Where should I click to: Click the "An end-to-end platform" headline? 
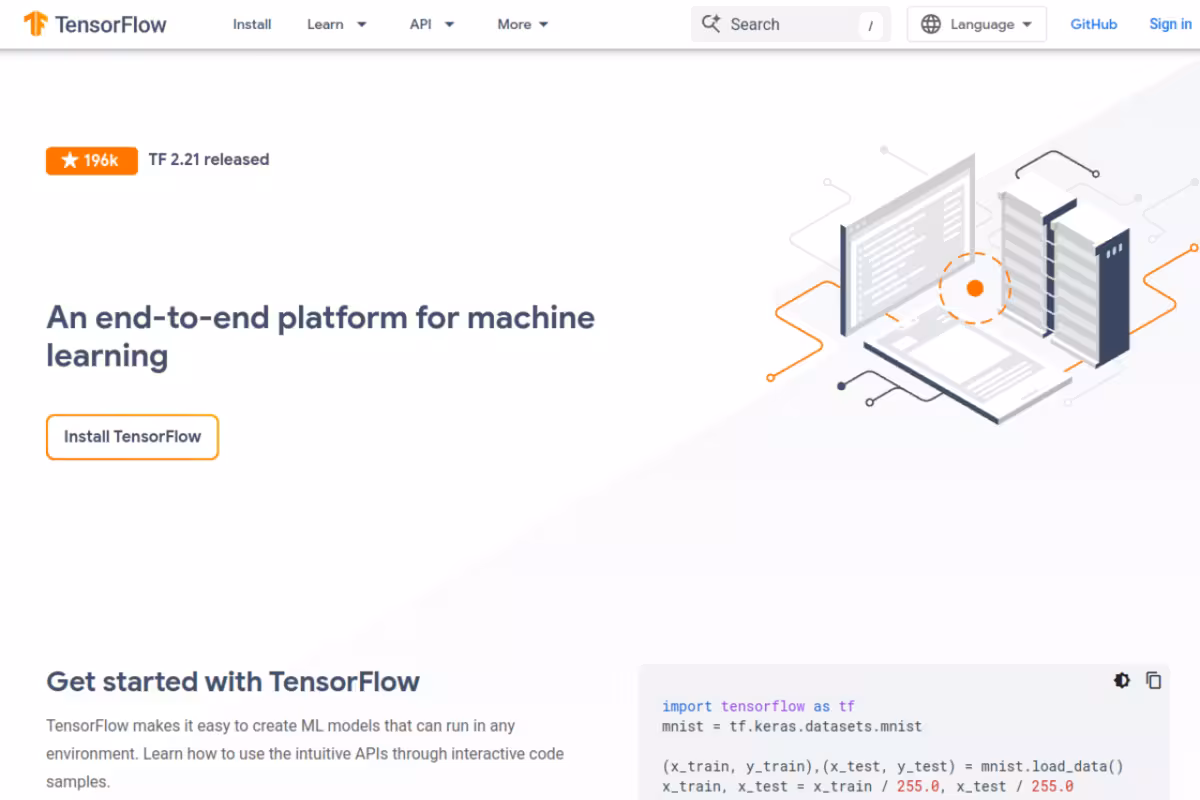(x=320, y=336)
